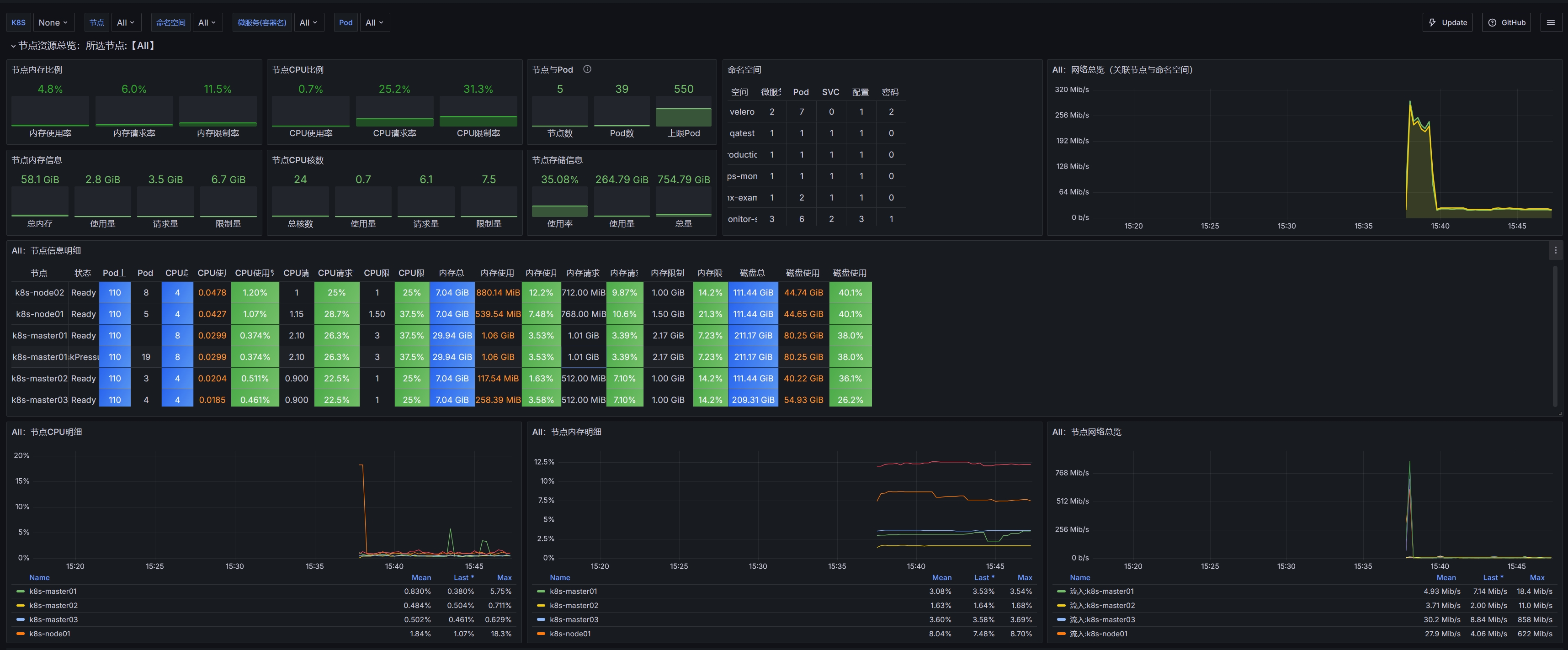Image resolution: width=1568 pixels, height=650 pixels.
Task: Collapse the 节点资源总览 row chevron
Action: (x=13, y=46)
